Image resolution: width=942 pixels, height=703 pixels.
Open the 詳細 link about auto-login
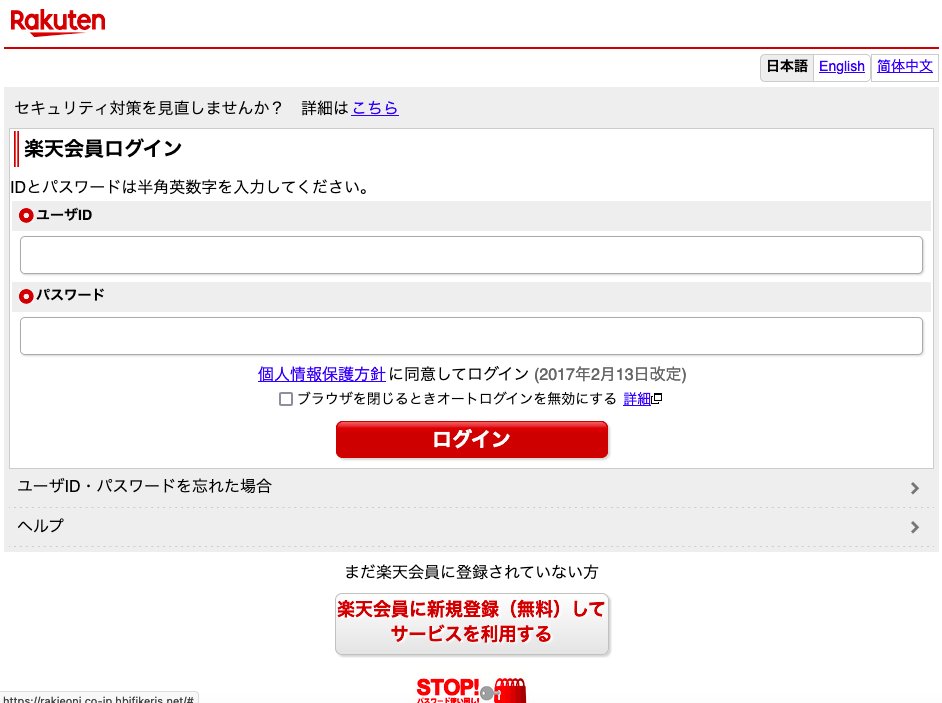point(637,399)
